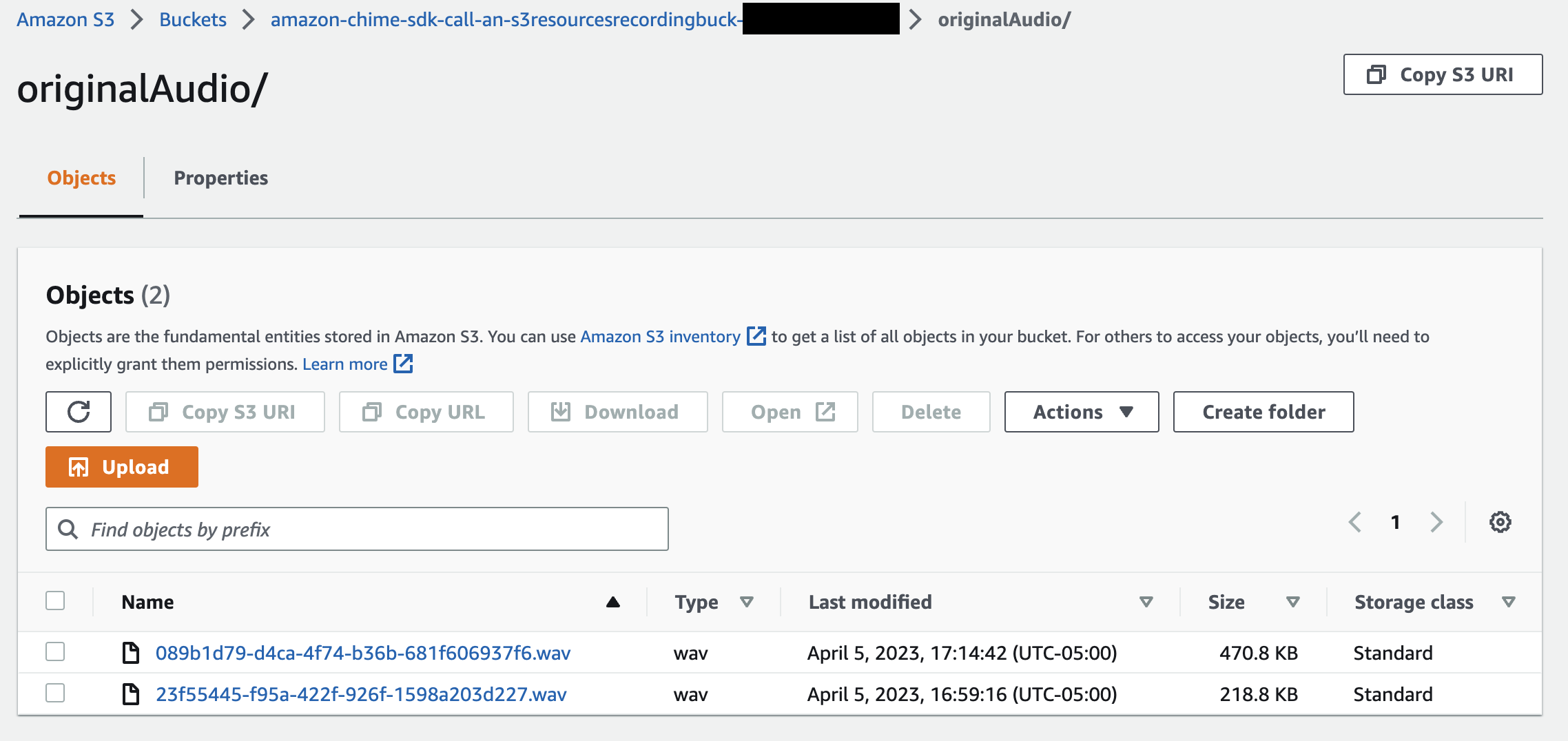Image resolution: width=1568 pixels, height=741 pixels.
Task: Go to Buckets breadcrumb link
Action: pyautogui.click(x=193, y=19)
